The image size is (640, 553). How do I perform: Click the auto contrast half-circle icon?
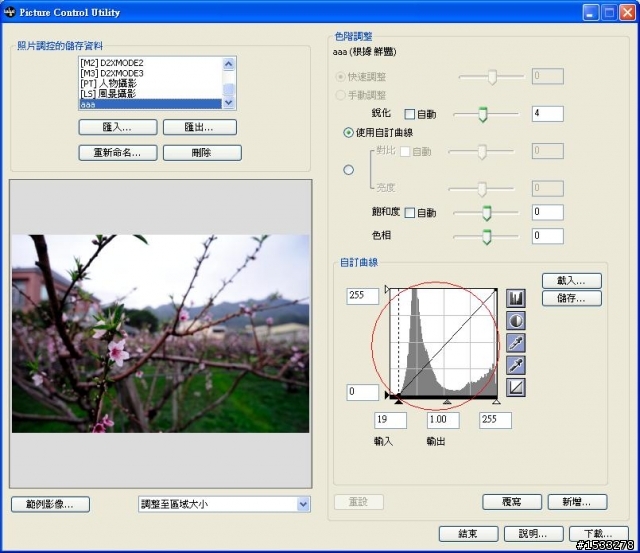tap(516, 321)
